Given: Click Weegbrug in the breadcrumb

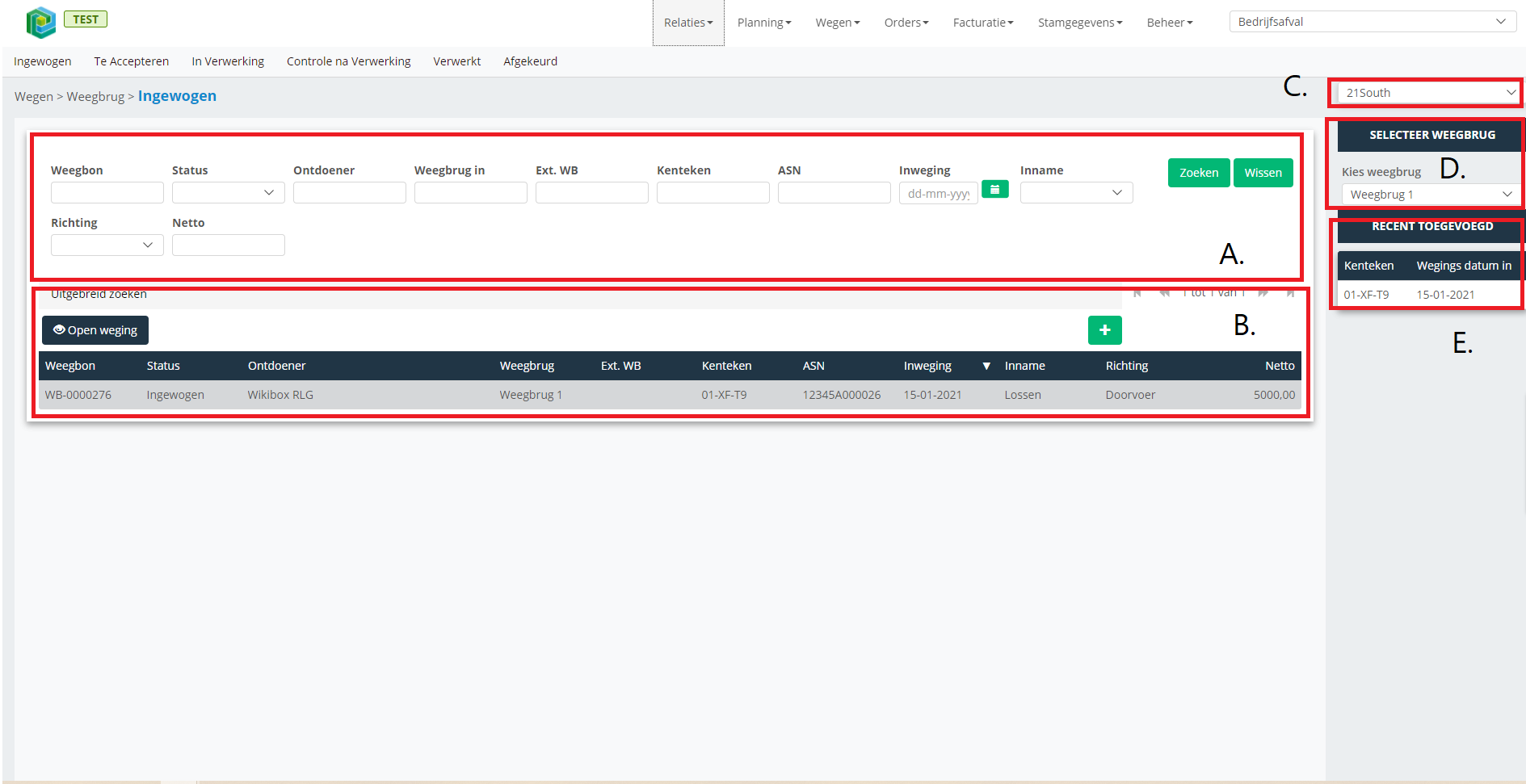Looking at the screenshot, I should point(95,97).
